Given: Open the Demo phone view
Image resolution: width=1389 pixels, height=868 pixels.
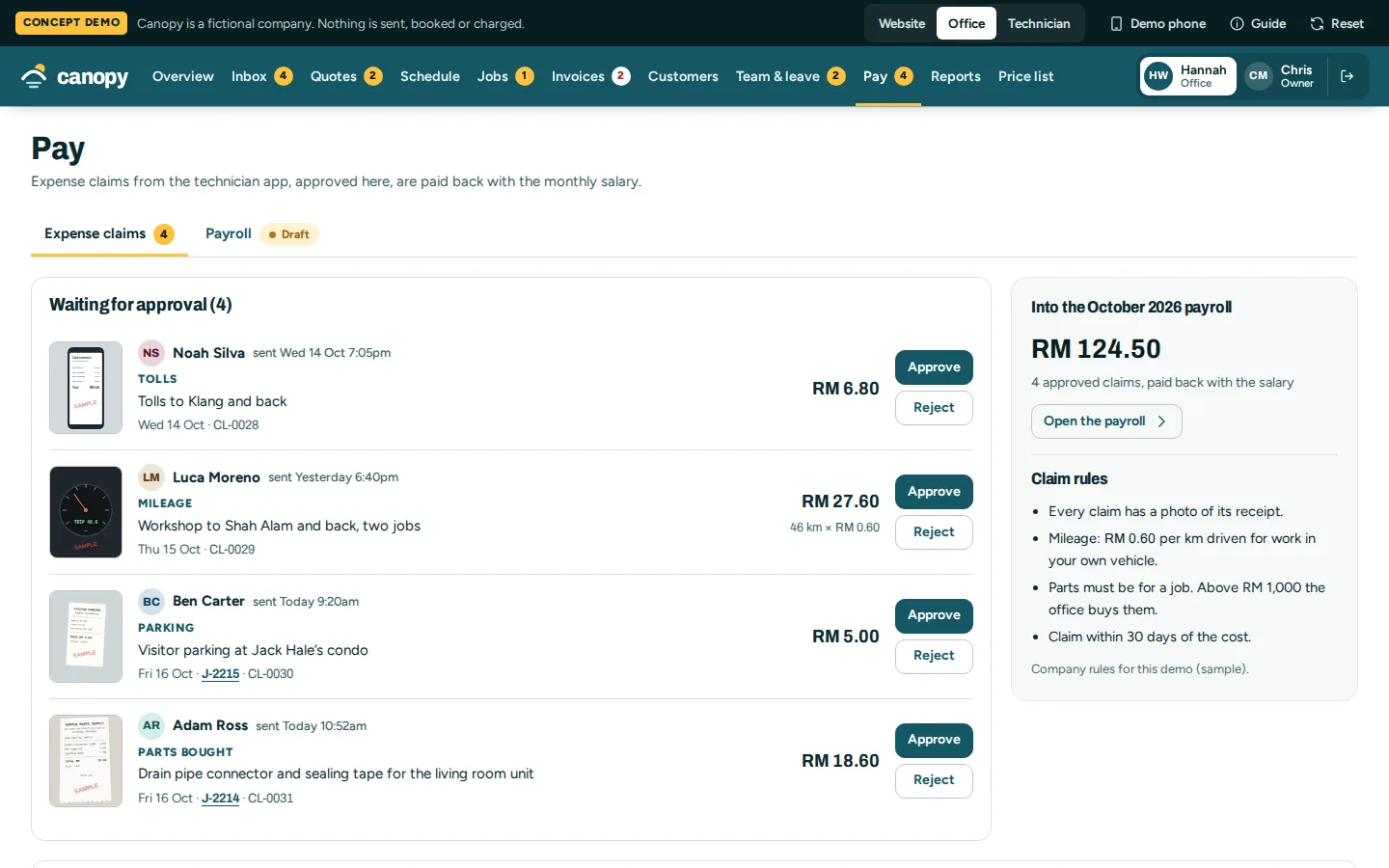Looking at the screenshot, I should (x=1157, y=23).
